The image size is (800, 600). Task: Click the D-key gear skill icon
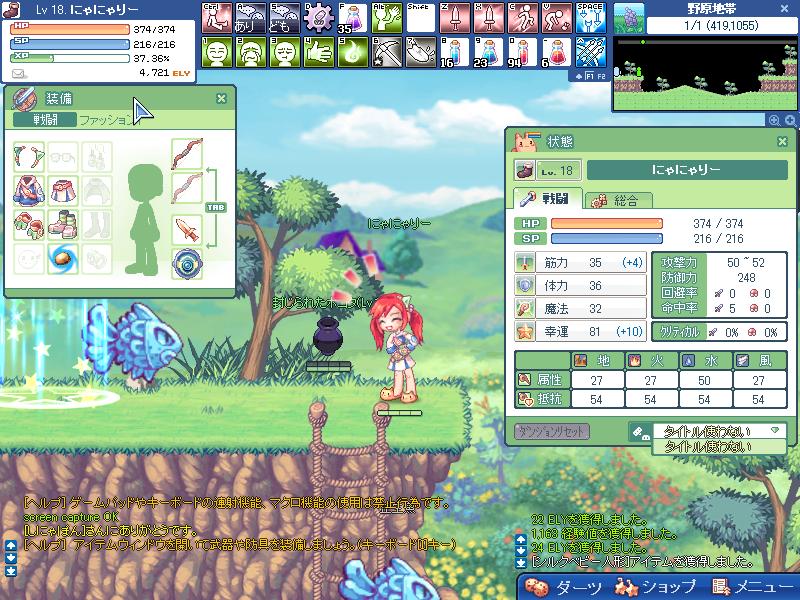(319, 17)
